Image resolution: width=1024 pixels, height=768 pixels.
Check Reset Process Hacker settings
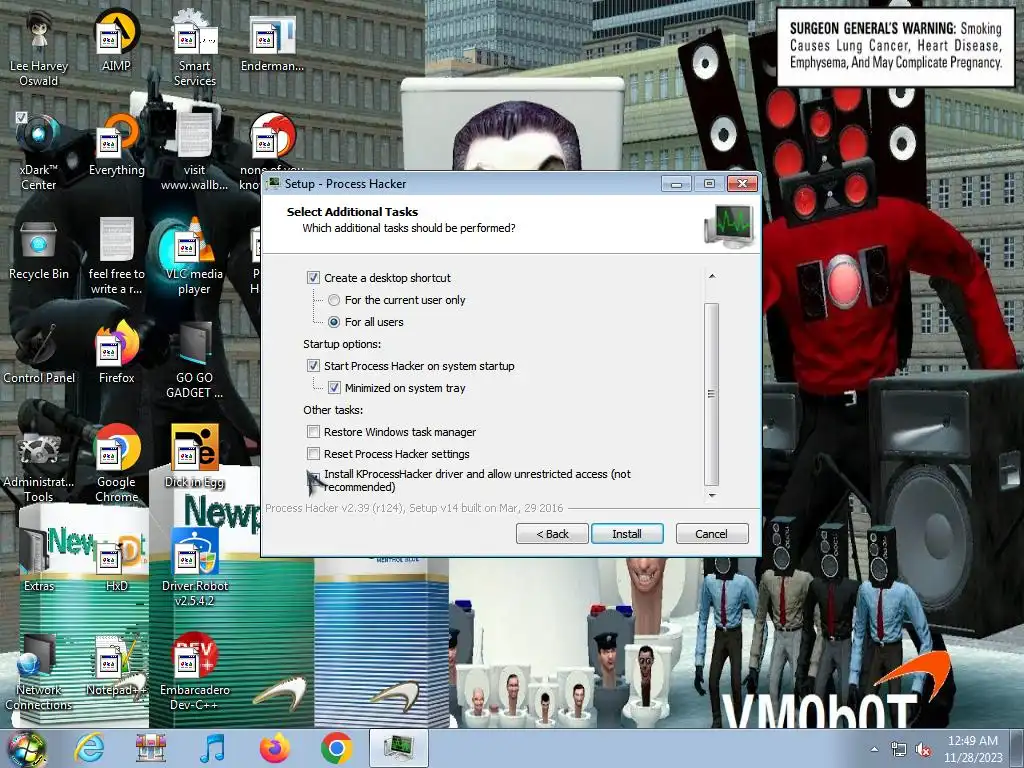(313, 454)
